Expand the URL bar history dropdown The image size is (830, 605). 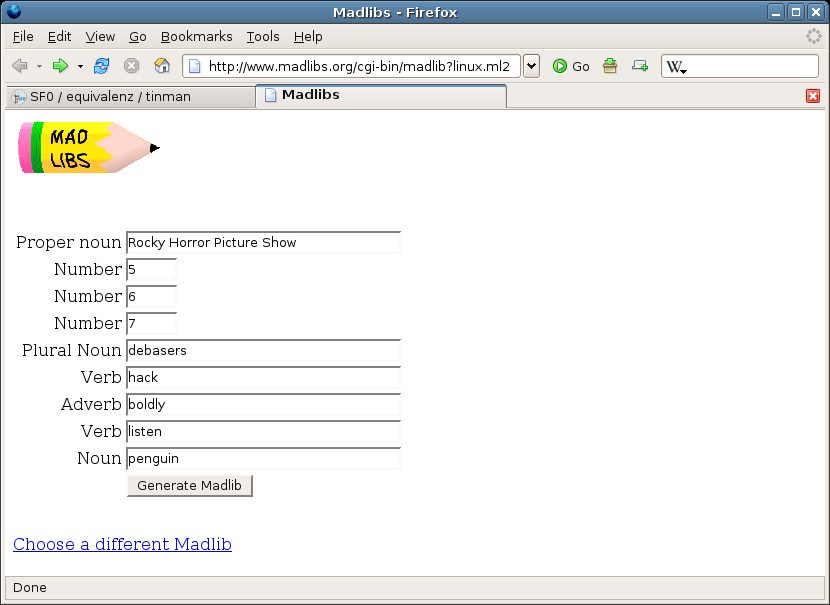[x=531, y=66]
